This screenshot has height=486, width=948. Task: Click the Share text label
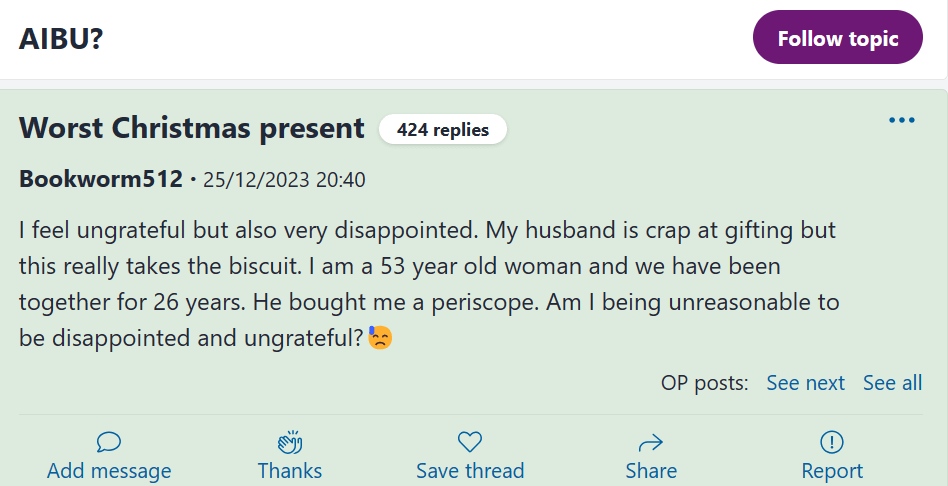coord(651,470)
